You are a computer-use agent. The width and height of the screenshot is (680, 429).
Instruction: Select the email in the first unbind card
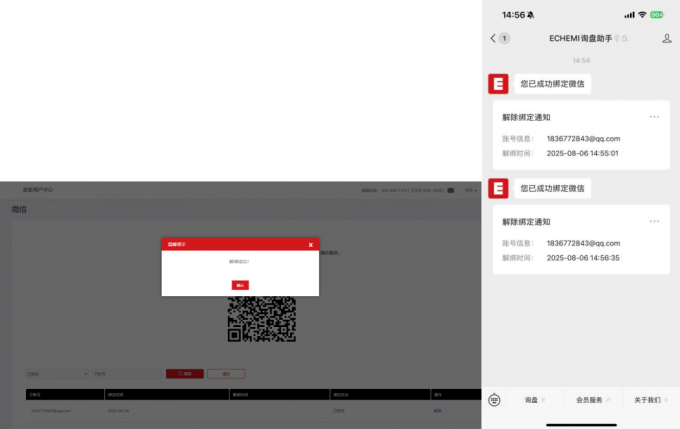click(583, 138)
